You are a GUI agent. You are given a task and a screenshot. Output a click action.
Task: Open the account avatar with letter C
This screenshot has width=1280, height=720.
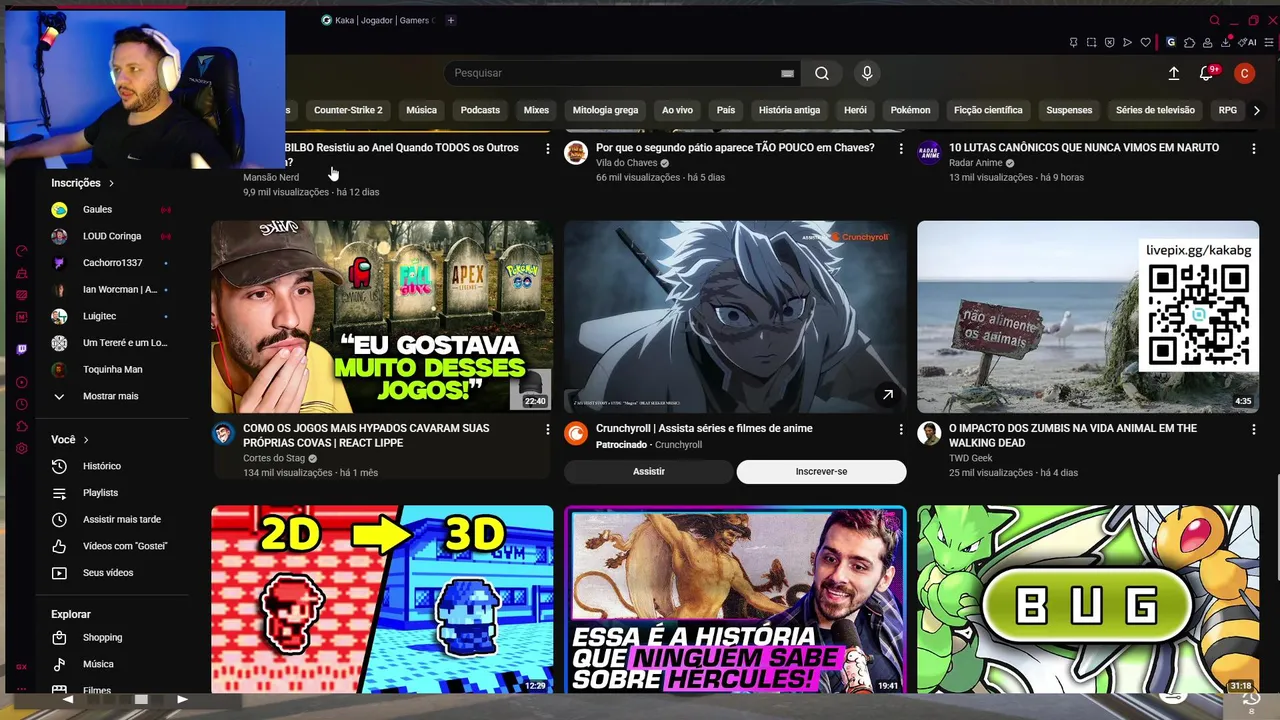[1244, 73]
